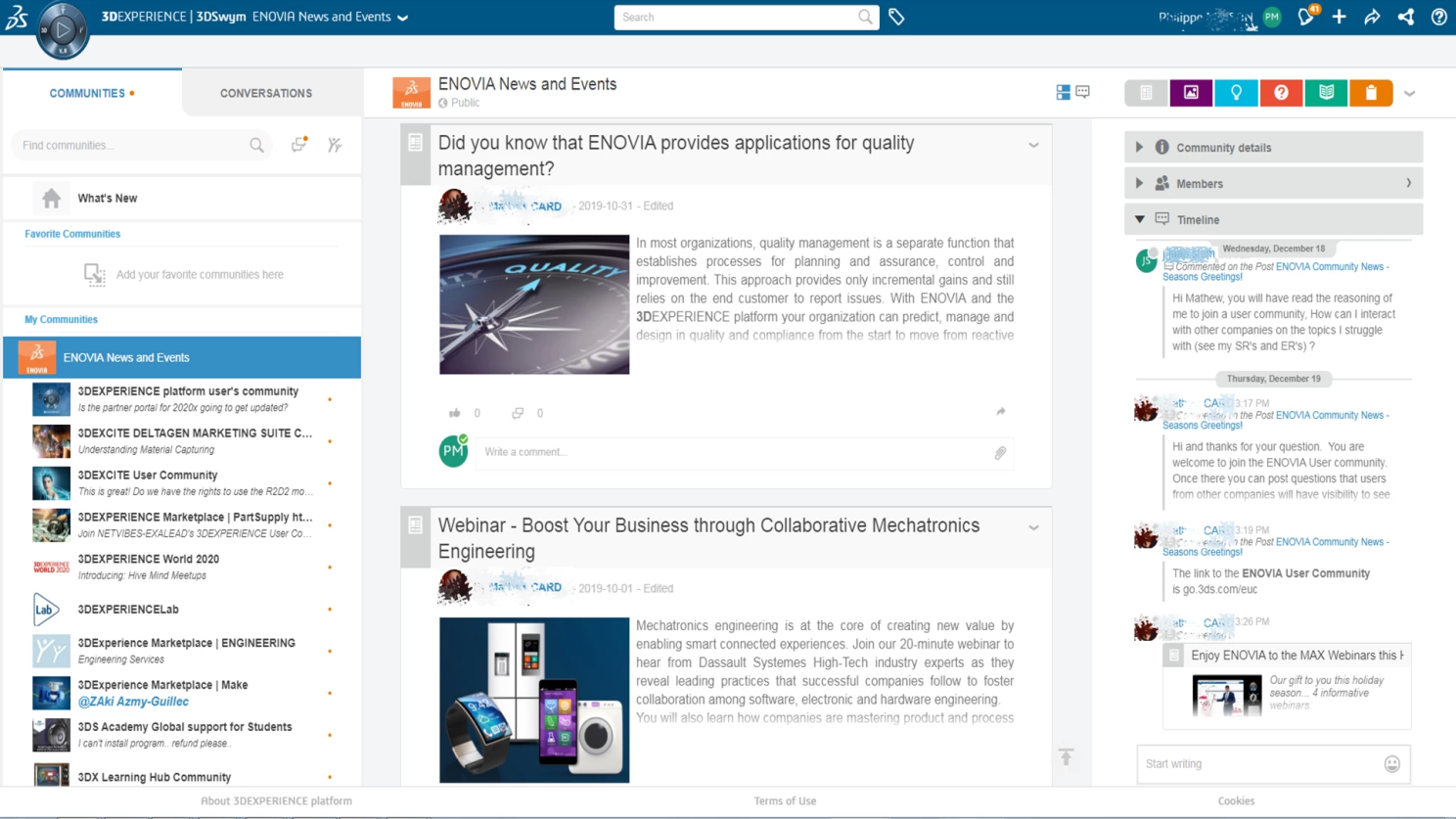Click the Find communities search field
This screenshot has height=819, width=1456.
[132, 145]
